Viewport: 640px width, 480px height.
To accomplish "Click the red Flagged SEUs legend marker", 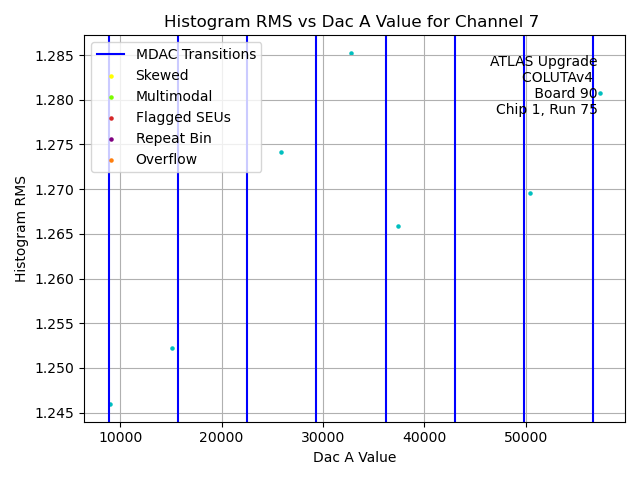I will tap(111, 118).
